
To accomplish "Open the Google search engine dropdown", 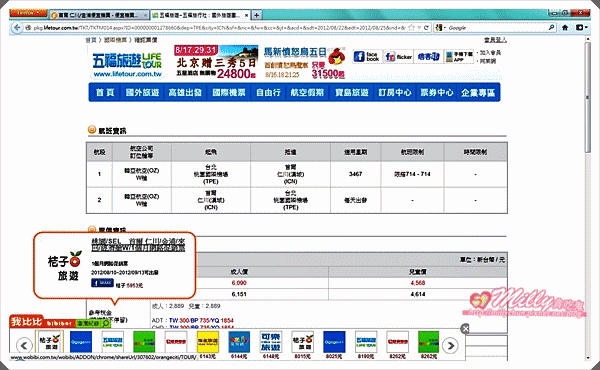I will (440, 28).
